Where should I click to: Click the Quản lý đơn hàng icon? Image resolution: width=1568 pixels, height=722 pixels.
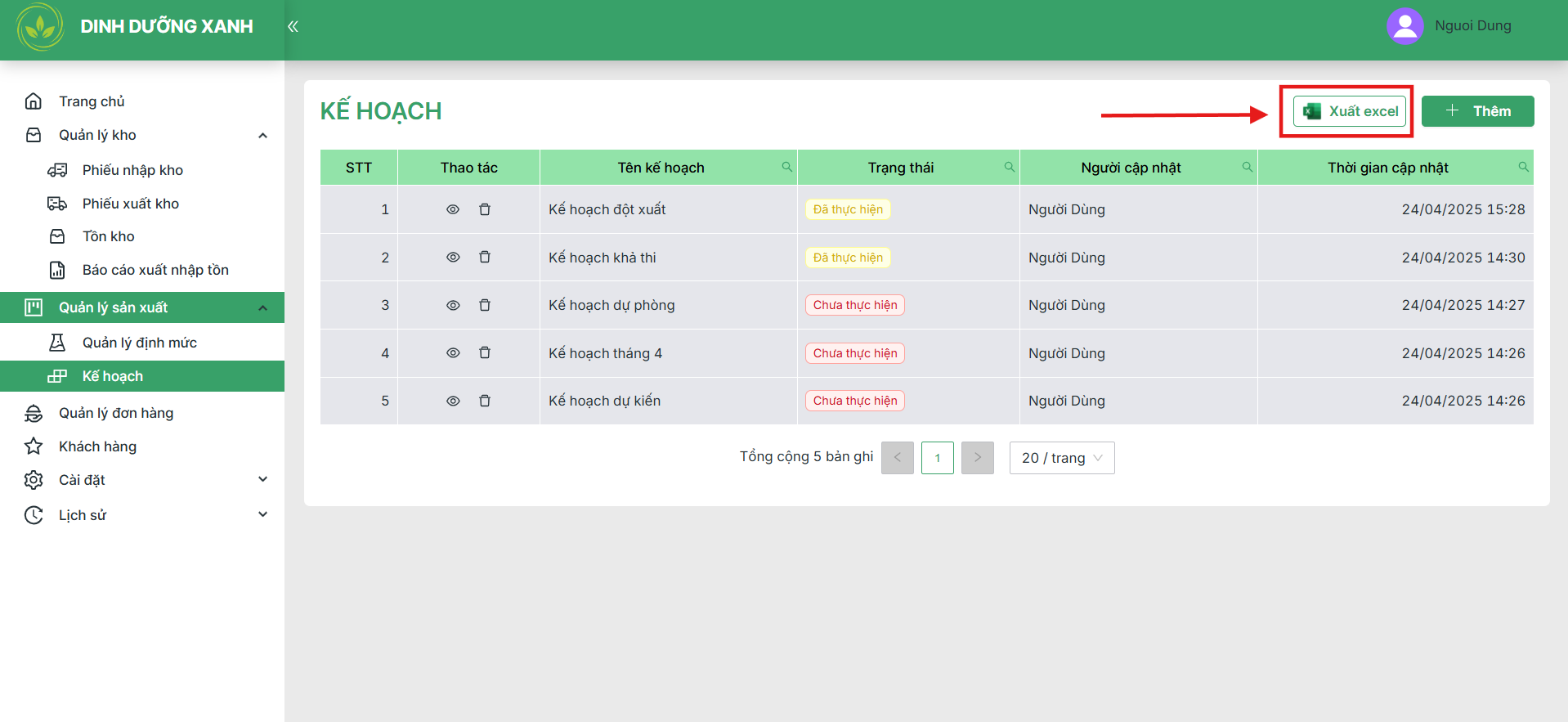34,413
